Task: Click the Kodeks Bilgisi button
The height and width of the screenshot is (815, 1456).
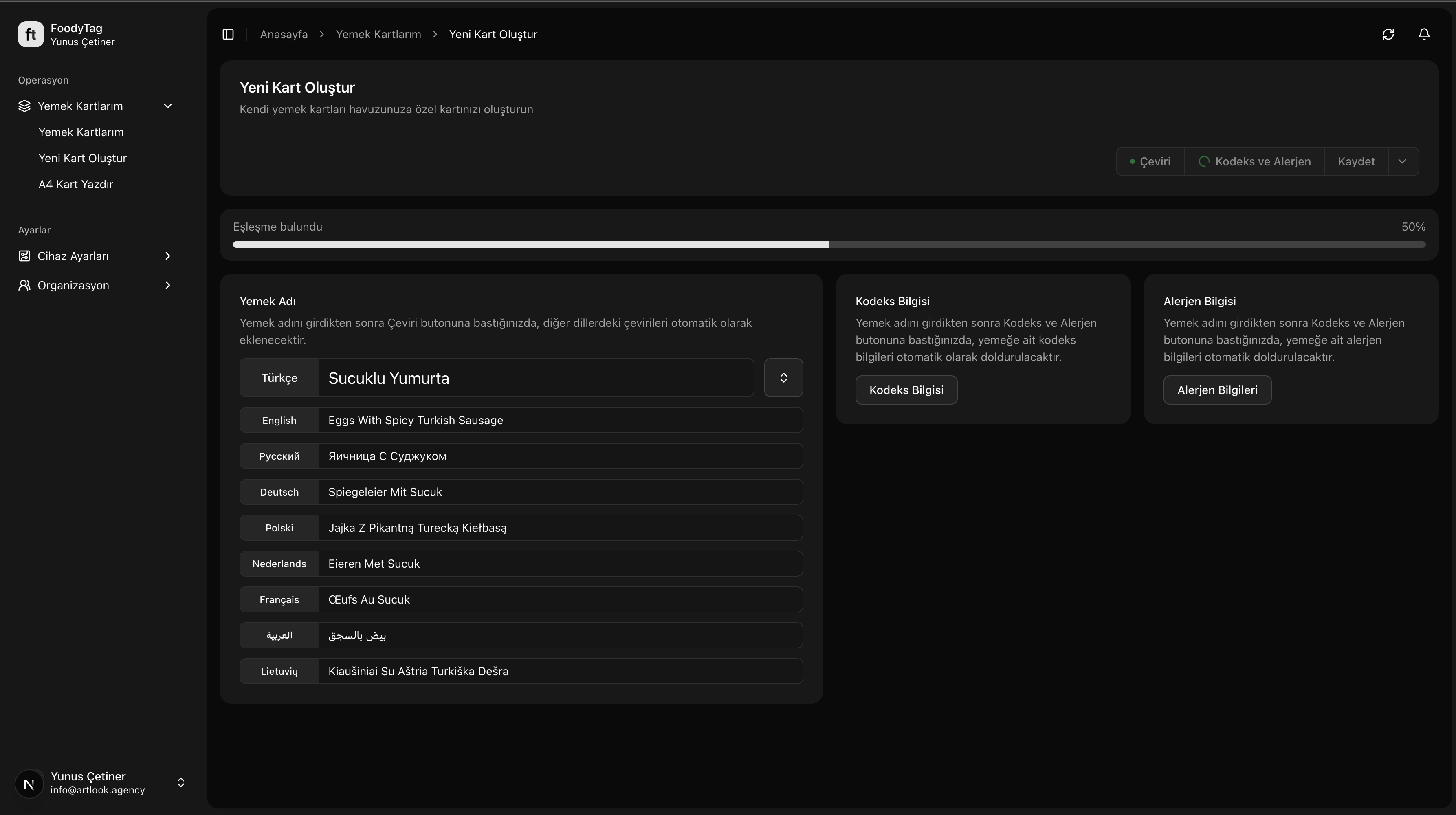Action: pyautogui.click(x=906, y=390)
